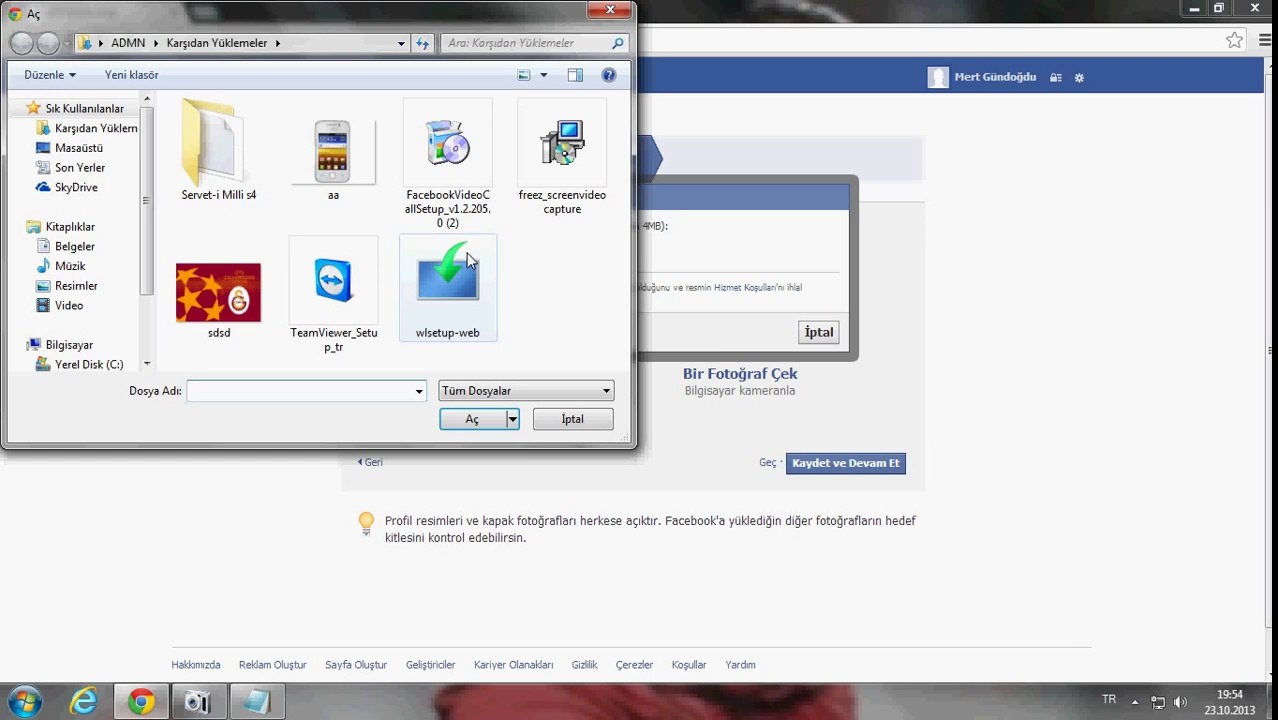Image resolution: width=1278 pixels, height=720 pixels.
Task: Open the Dosya Adı dropdown arrow
Action: (x=419, y=391)
